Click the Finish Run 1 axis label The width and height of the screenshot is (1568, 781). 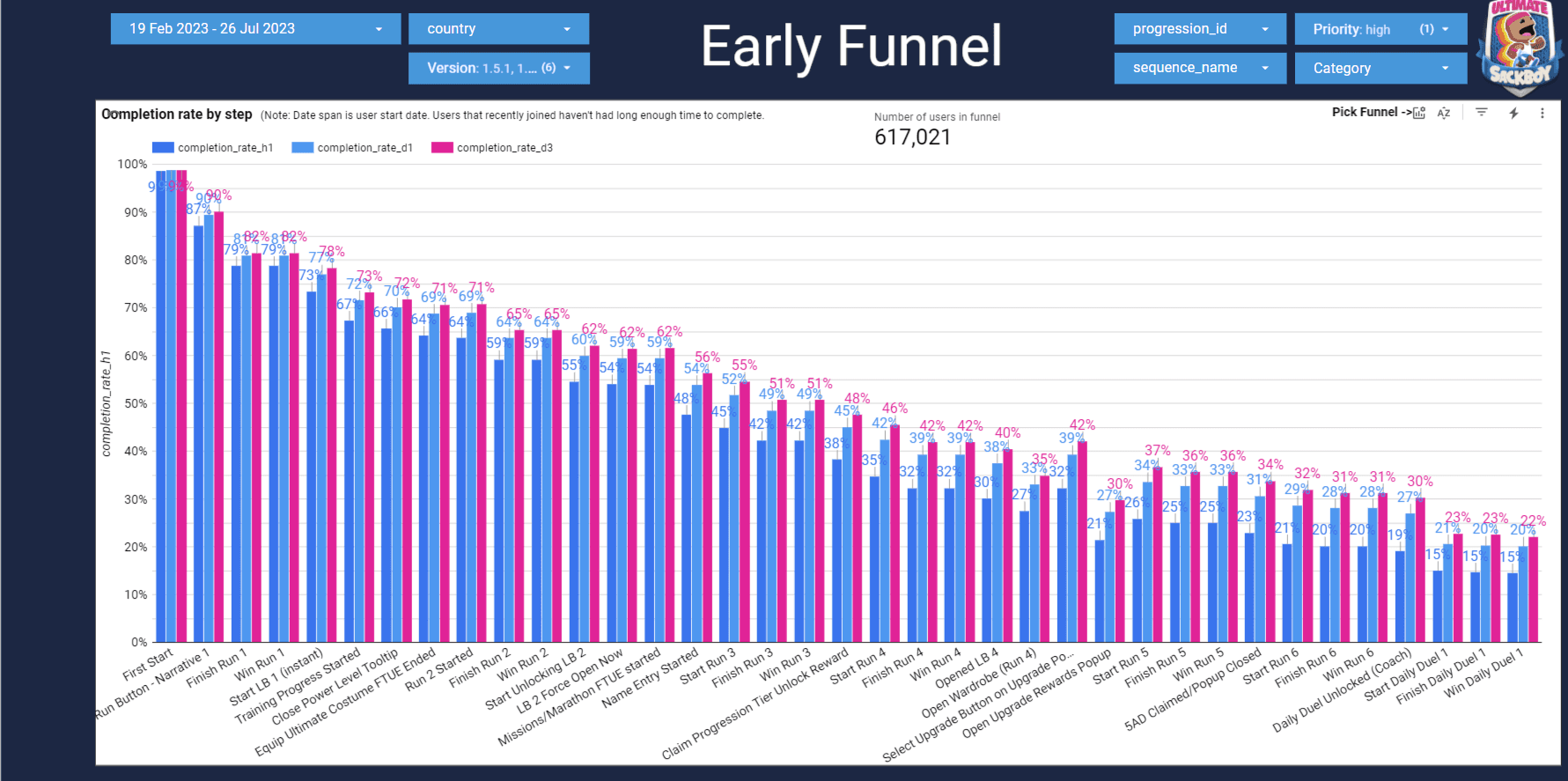(x=217, y=668)
